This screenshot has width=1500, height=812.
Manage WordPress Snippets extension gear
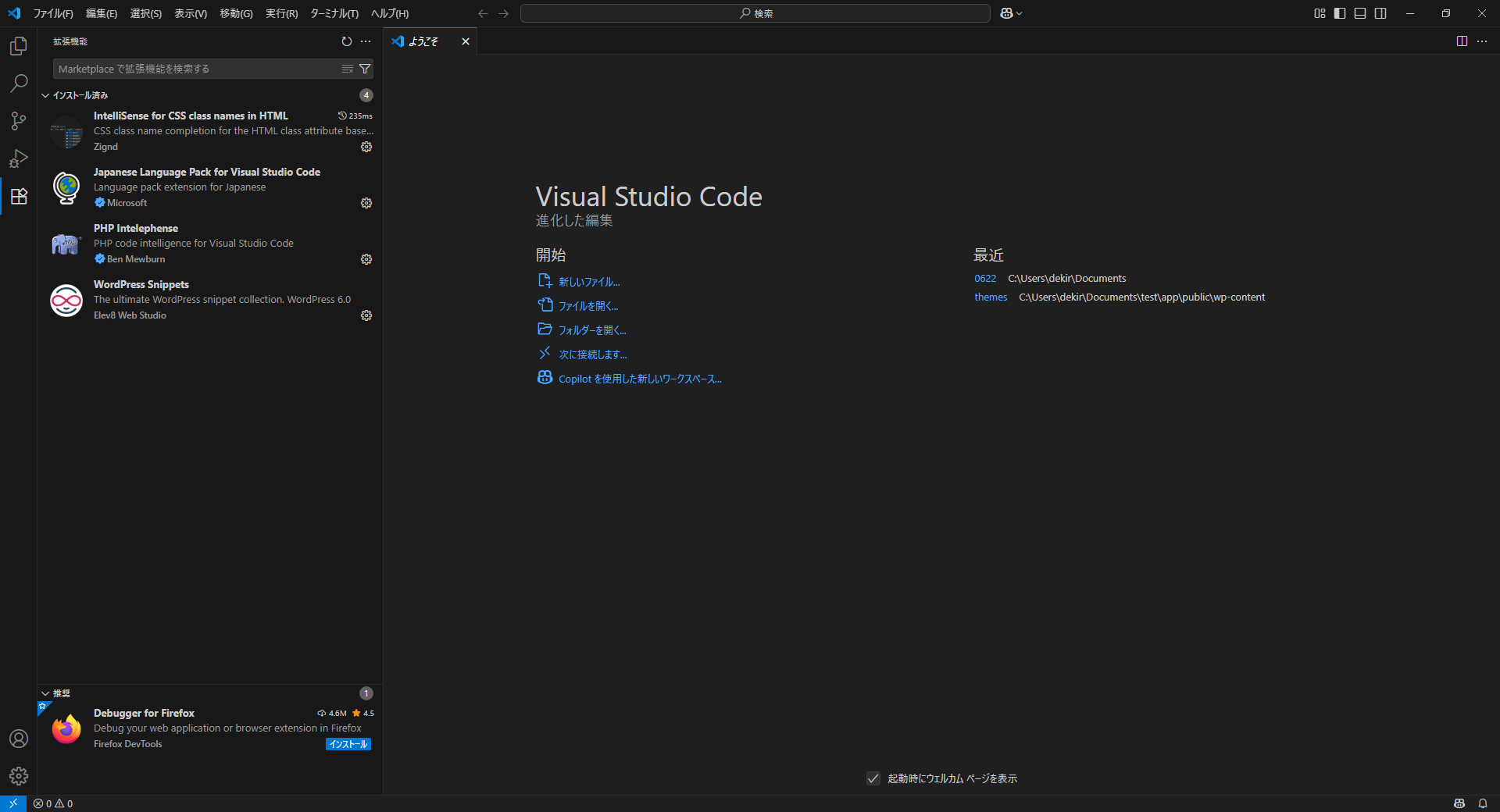pyautogui.click(x=366, y=315)
